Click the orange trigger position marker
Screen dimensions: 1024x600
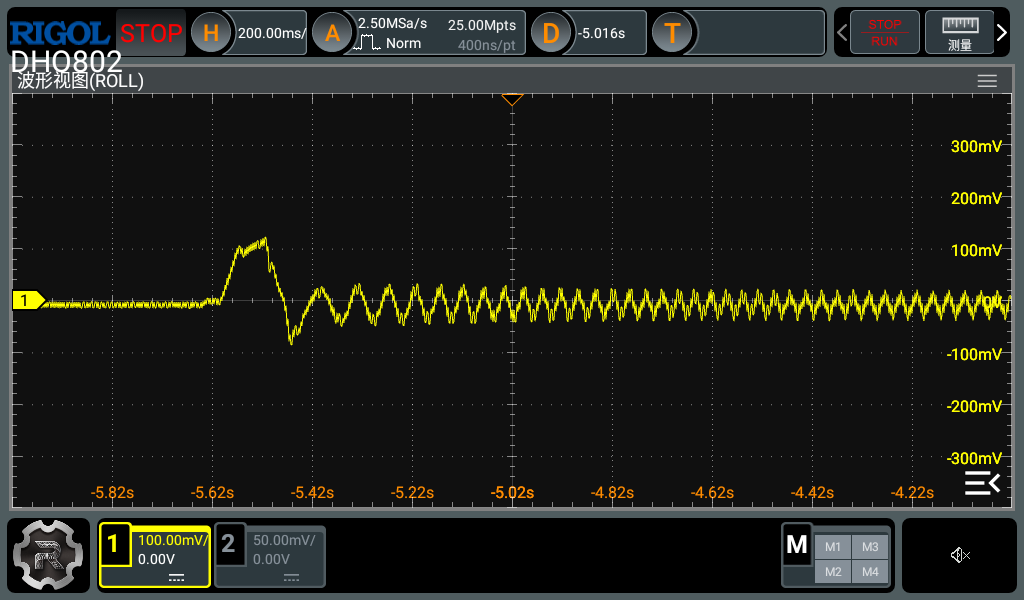tap(512, 99)
